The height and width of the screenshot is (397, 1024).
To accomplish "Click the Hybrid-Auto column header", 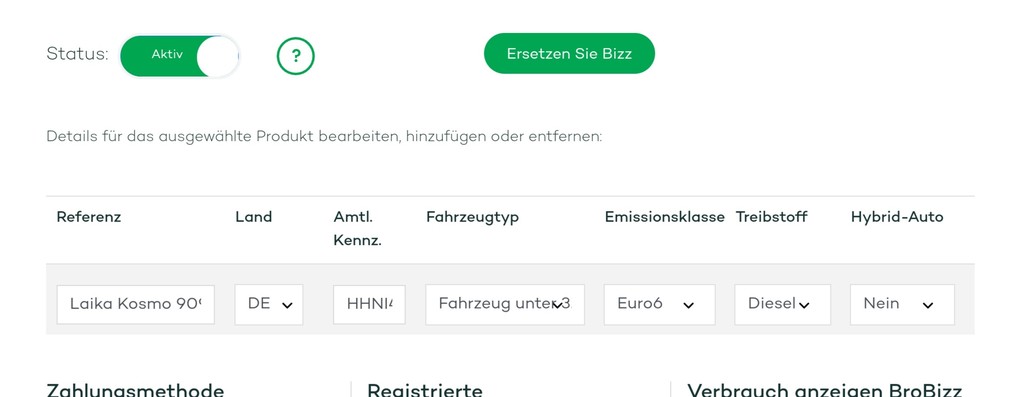I will pyautogui.click(x=897, y=217).
